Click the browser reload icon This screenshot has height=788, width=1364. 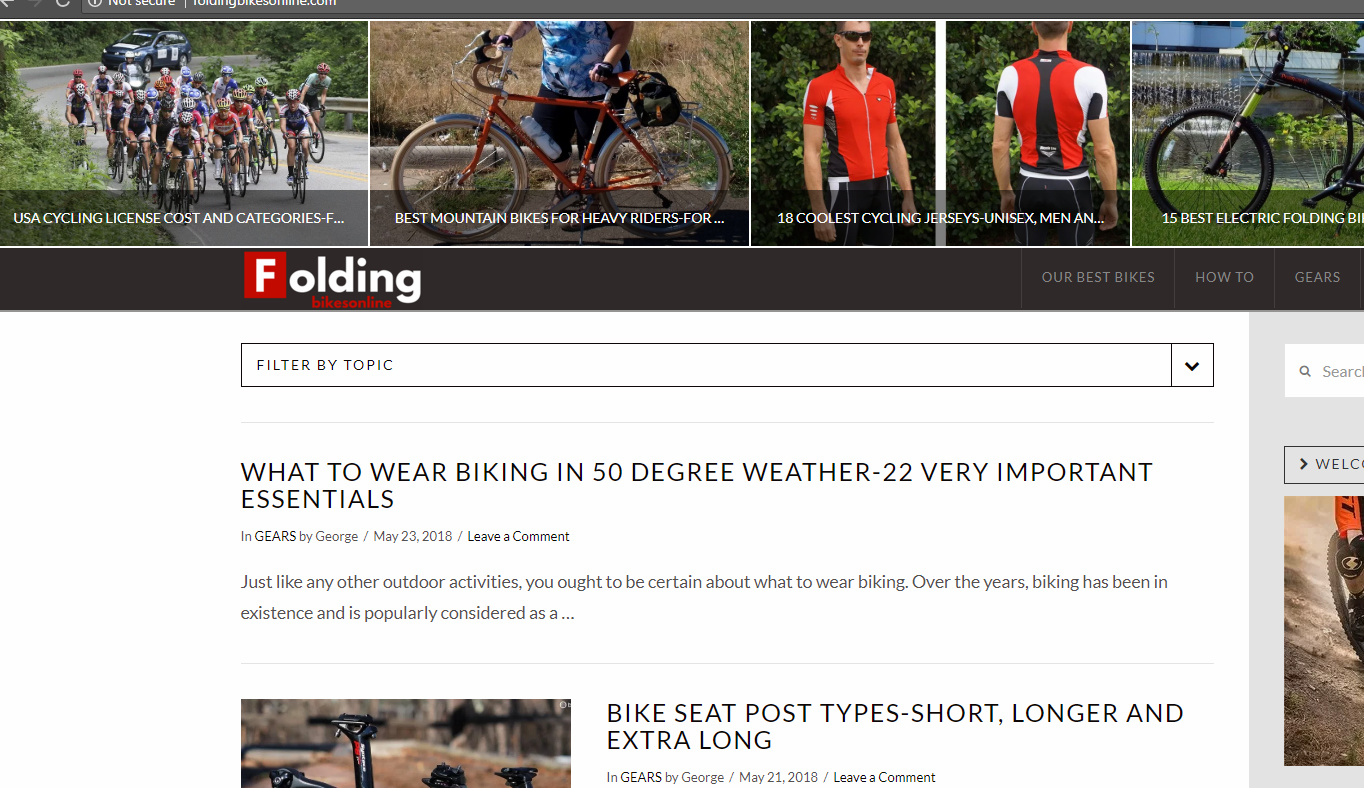point(63,3)
